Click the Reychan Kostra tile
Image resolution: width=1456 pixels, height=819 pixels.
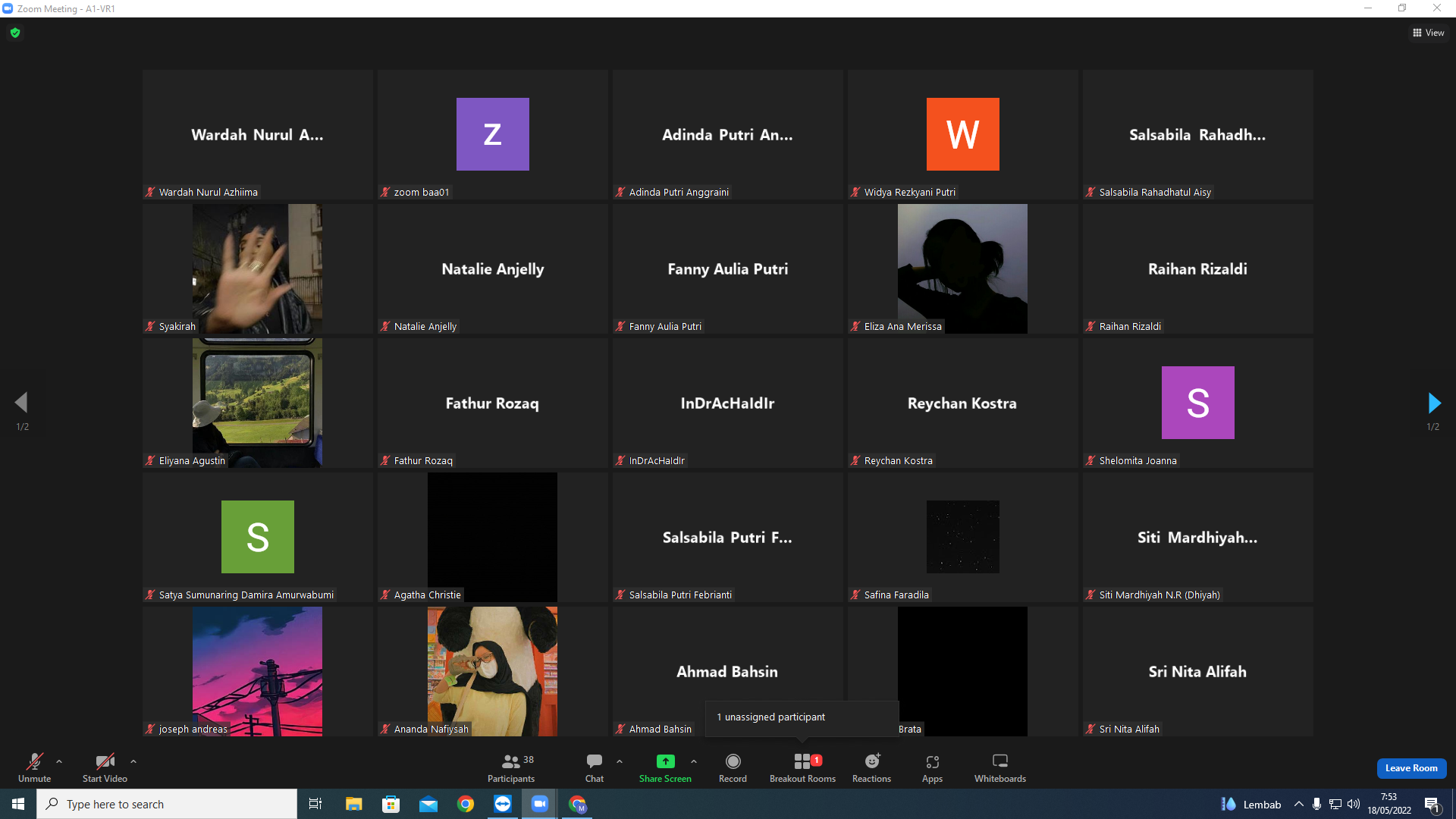[962, 403]
